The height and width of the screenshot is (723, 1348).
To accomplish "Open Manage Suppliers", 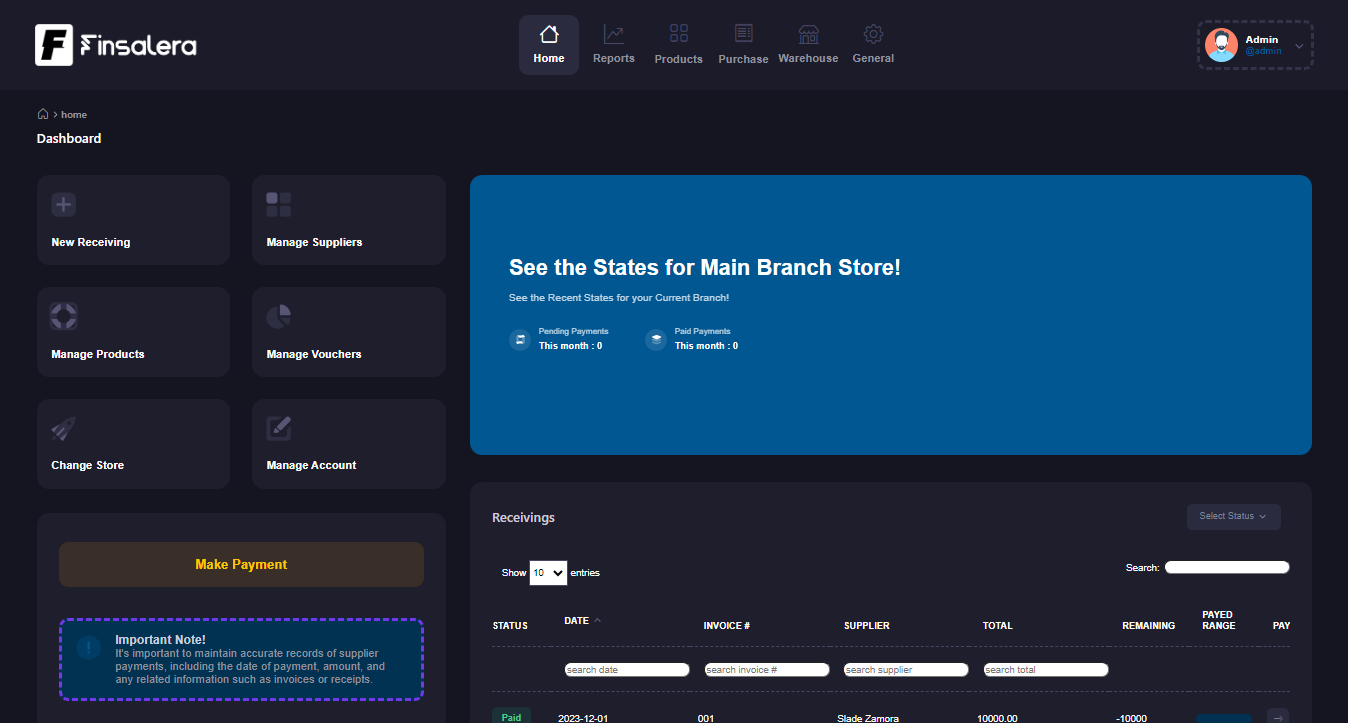I will [348, 220].
